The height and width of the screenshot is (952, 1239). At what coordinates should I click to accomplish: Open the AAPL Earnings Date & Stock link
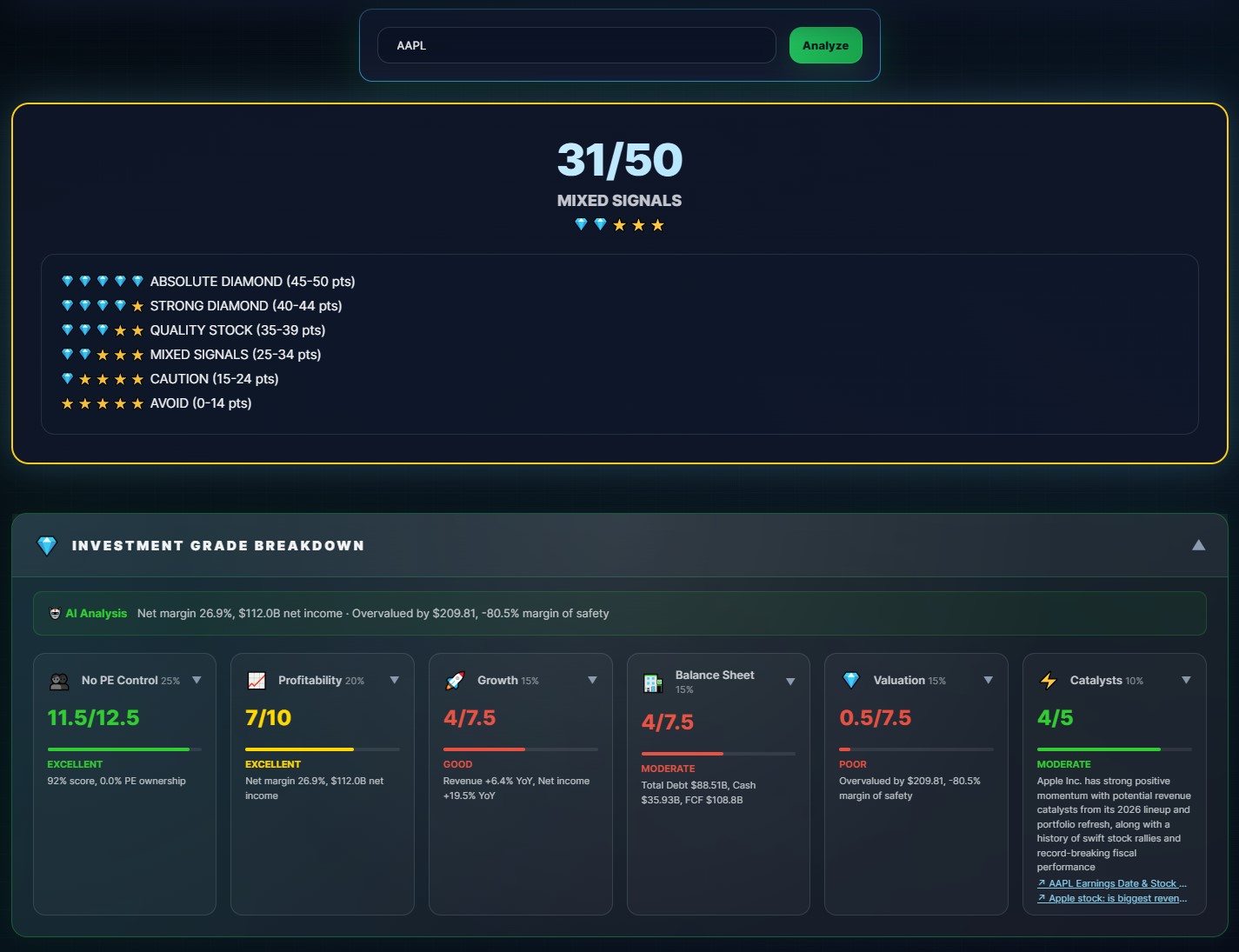pyautogui.click(x=1112, y=883)
